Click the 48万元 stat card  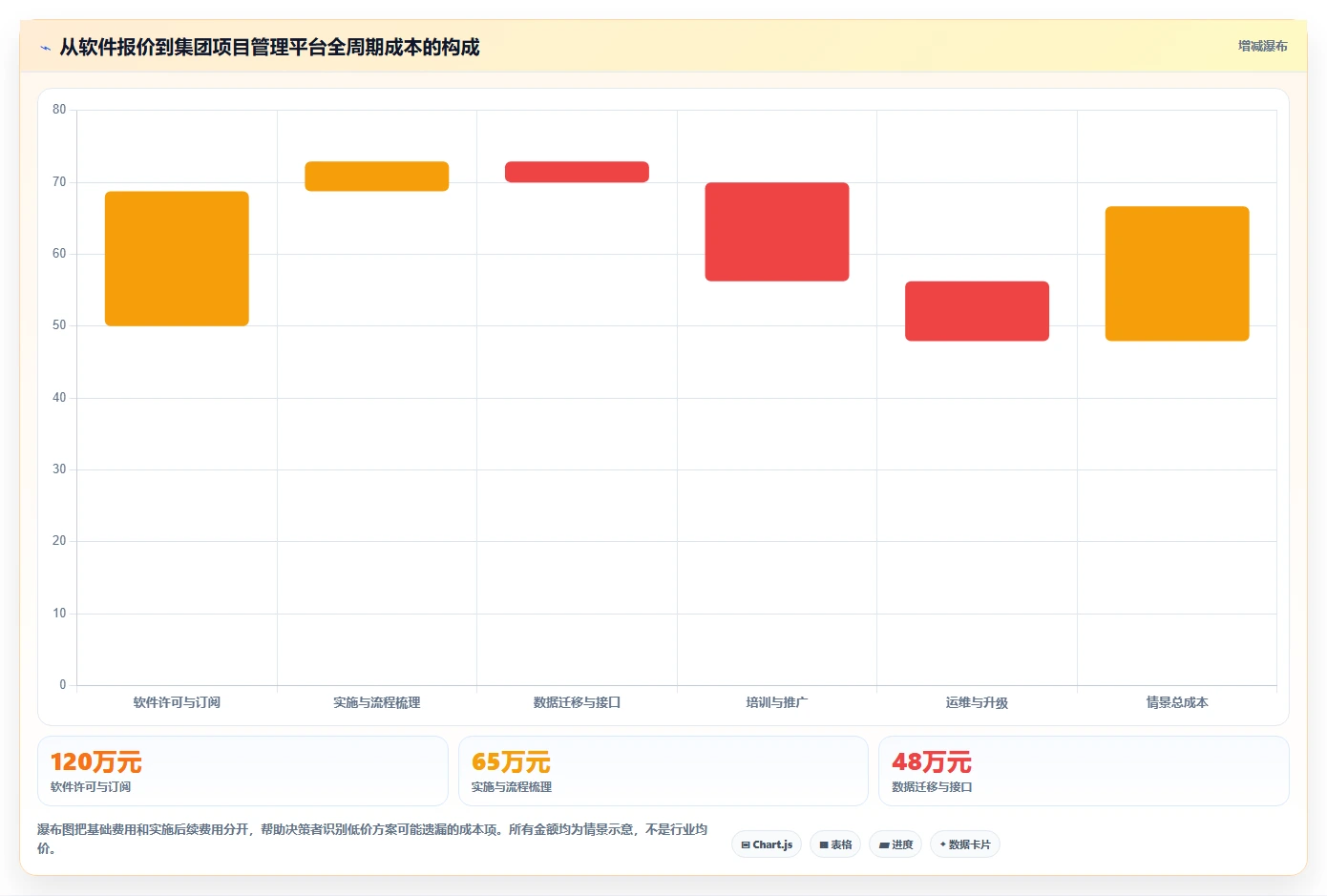[x=1084, y=771]
